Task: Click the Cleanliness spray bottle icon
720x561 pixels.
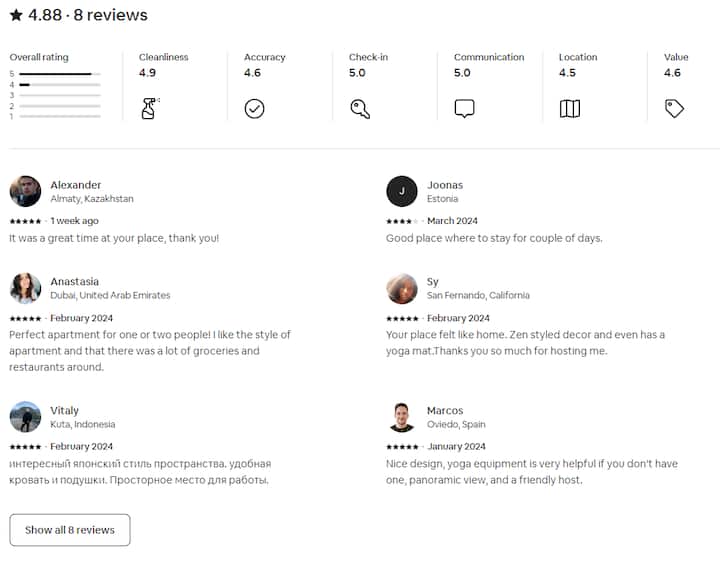Action: (x=149, y=109)
